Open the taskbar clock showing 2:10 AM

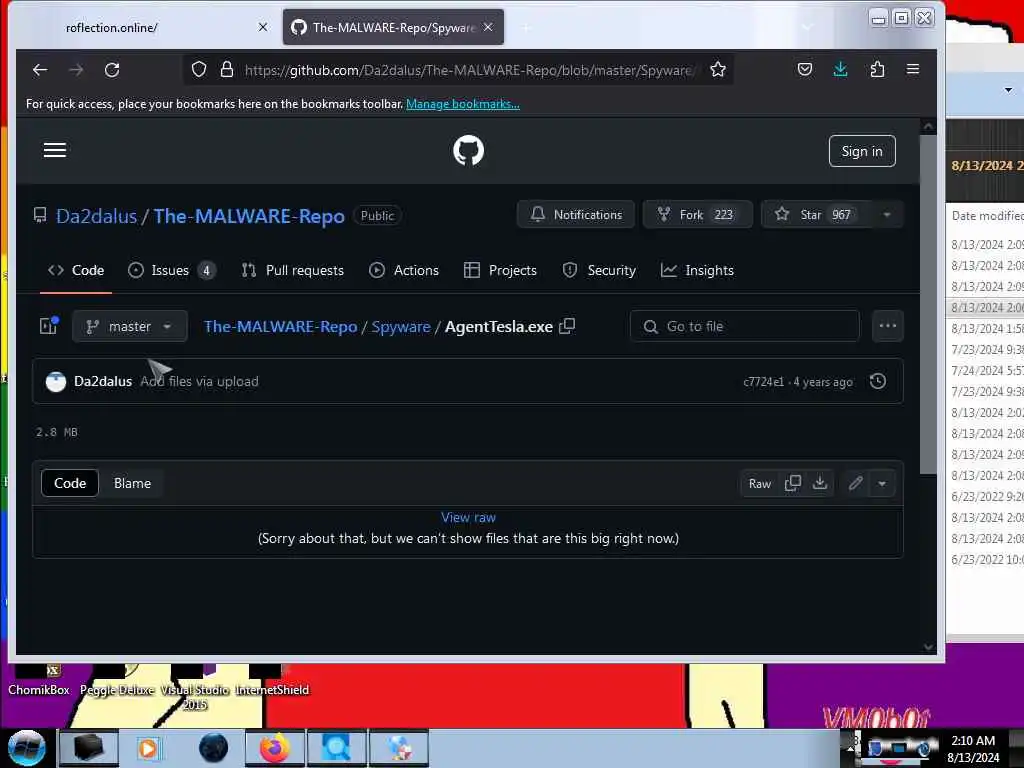(973, 748)
